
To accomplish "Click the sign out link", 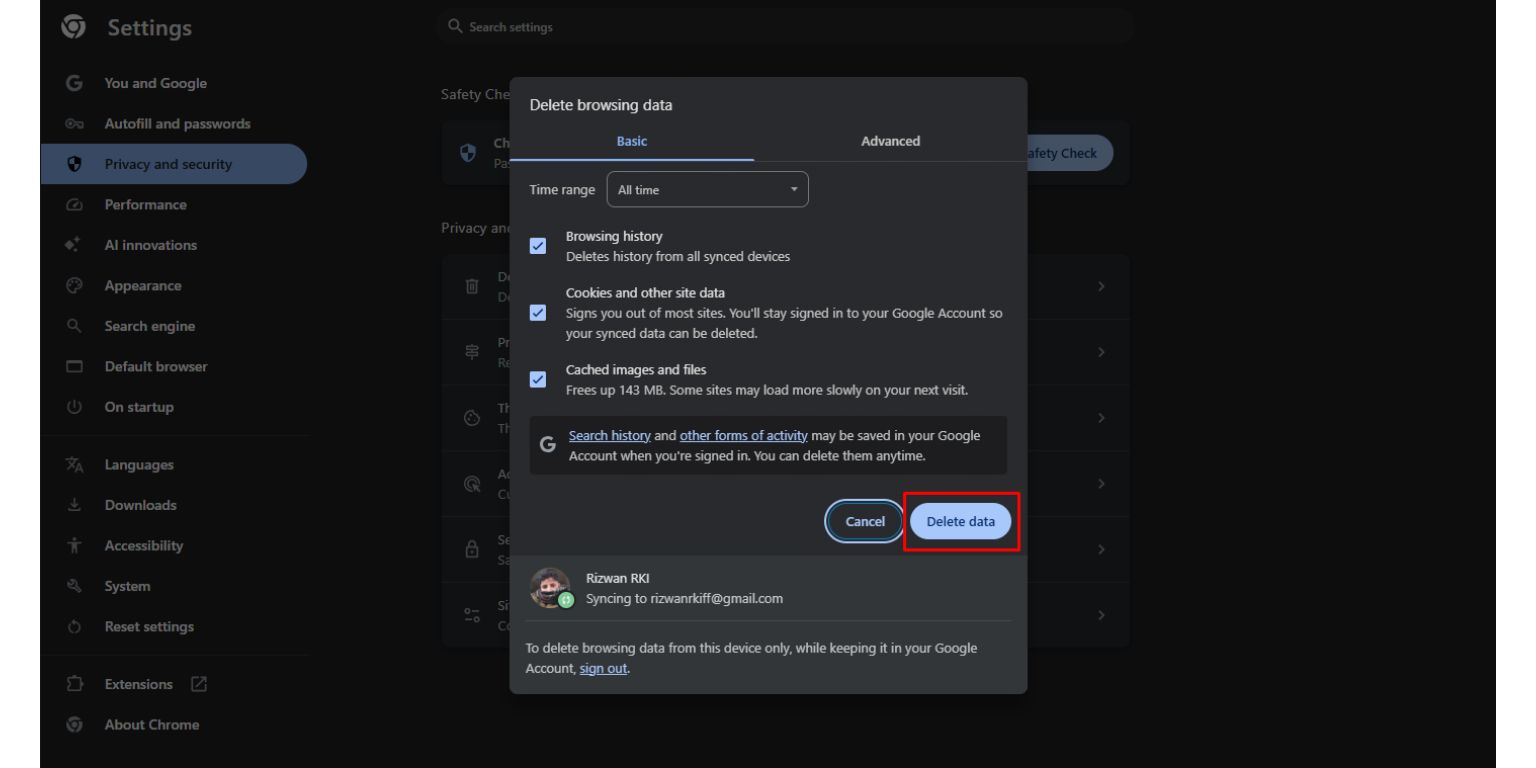I will [x=604, y=669].
